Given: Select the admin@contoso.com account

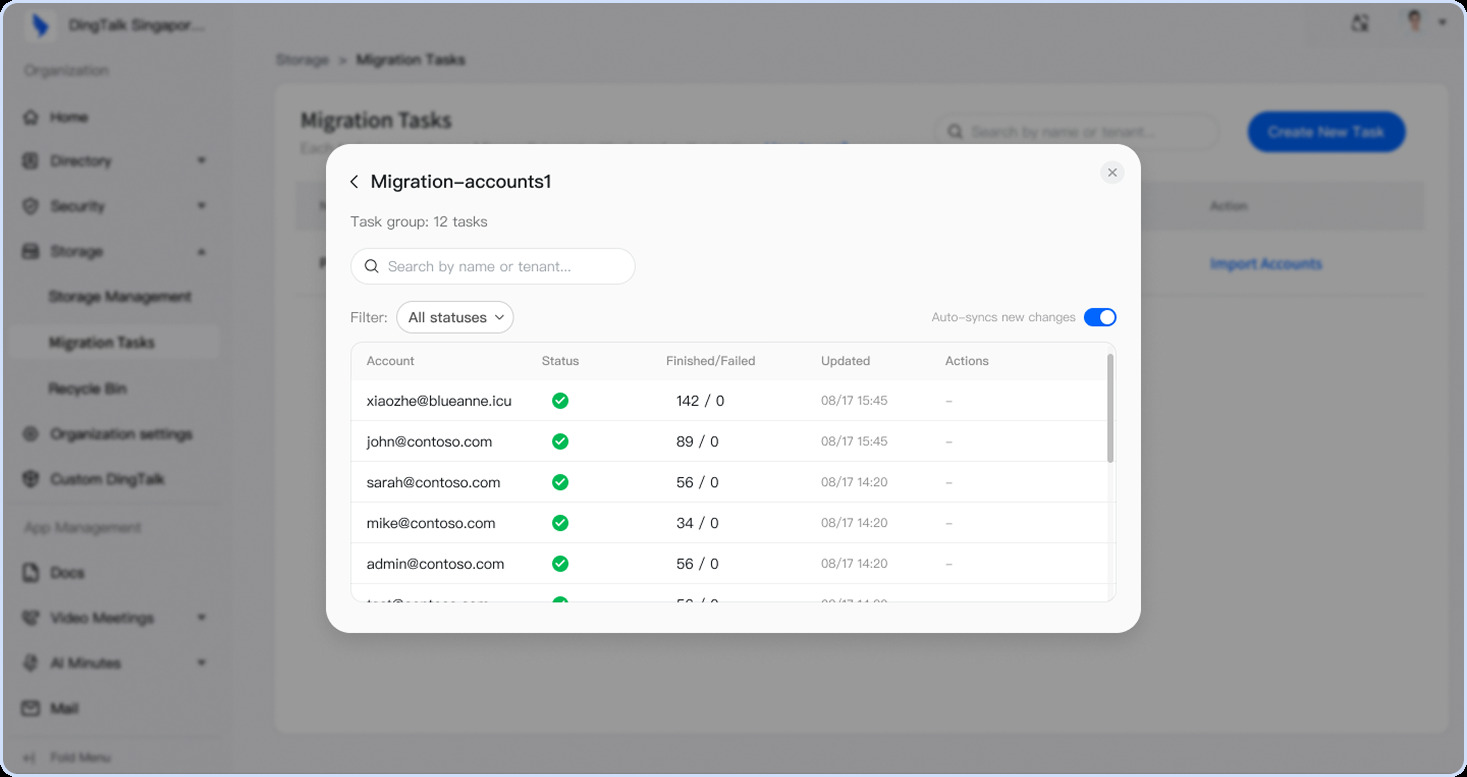Looking at the screenshot, I should coord(435,565).
